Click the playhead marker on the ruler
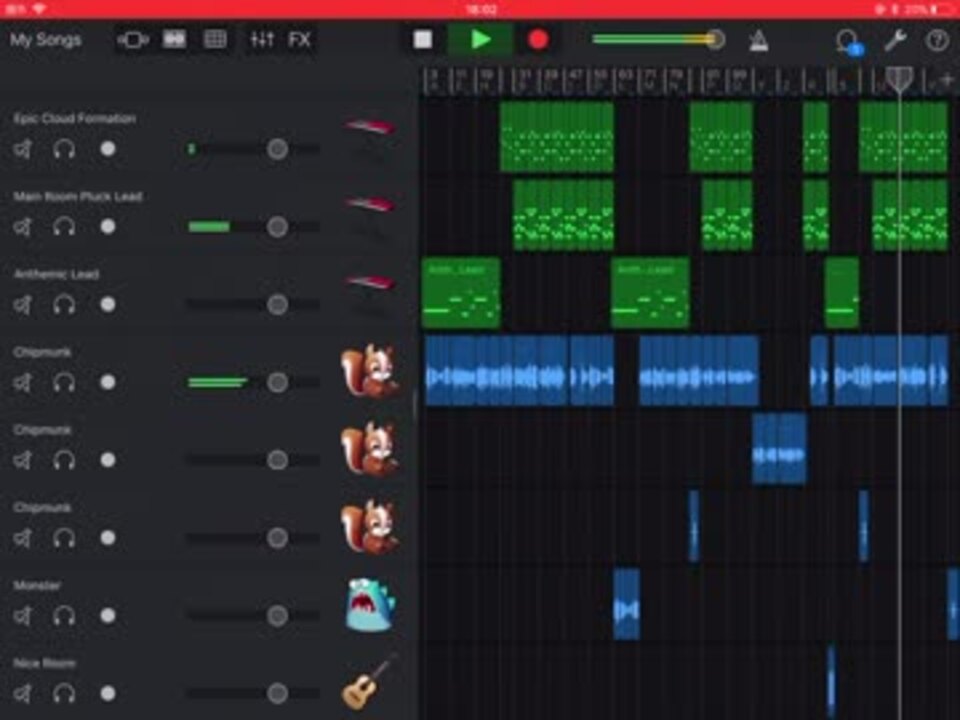The image size is (960, 720). [899, 79]
